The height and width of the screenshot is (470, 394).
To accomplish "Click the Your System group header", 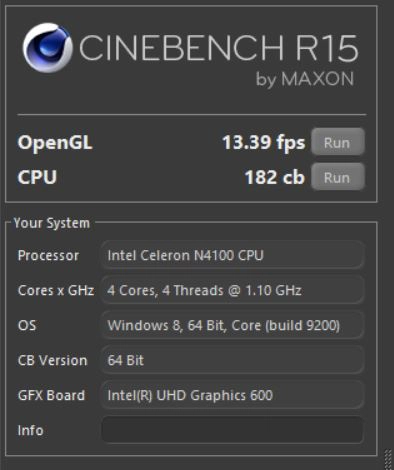I will click(52, 223).
